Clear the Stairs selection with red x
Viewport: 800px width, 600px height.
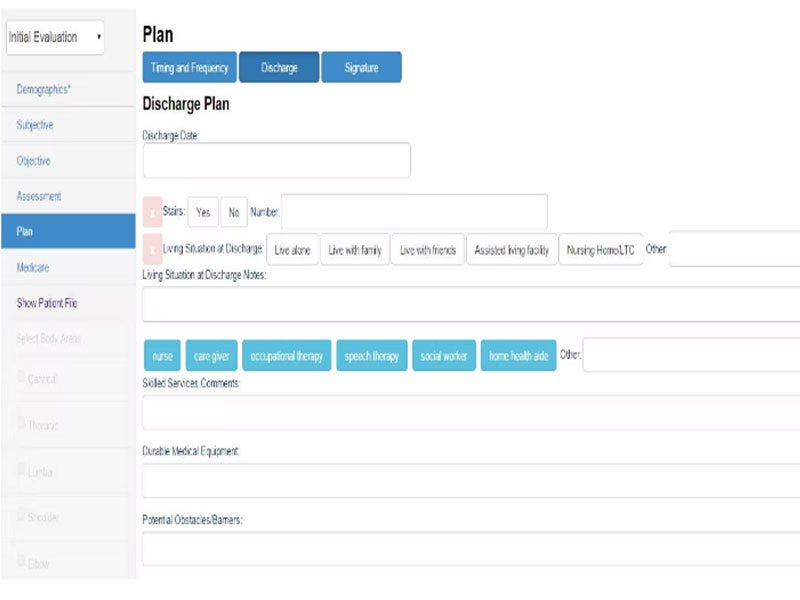click(x=153, y=212)
